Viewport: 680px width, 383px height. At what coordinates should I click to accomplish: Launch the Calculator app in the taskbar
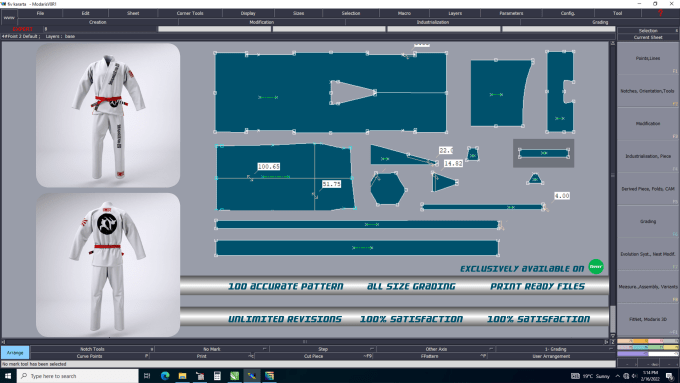point(217,376)
